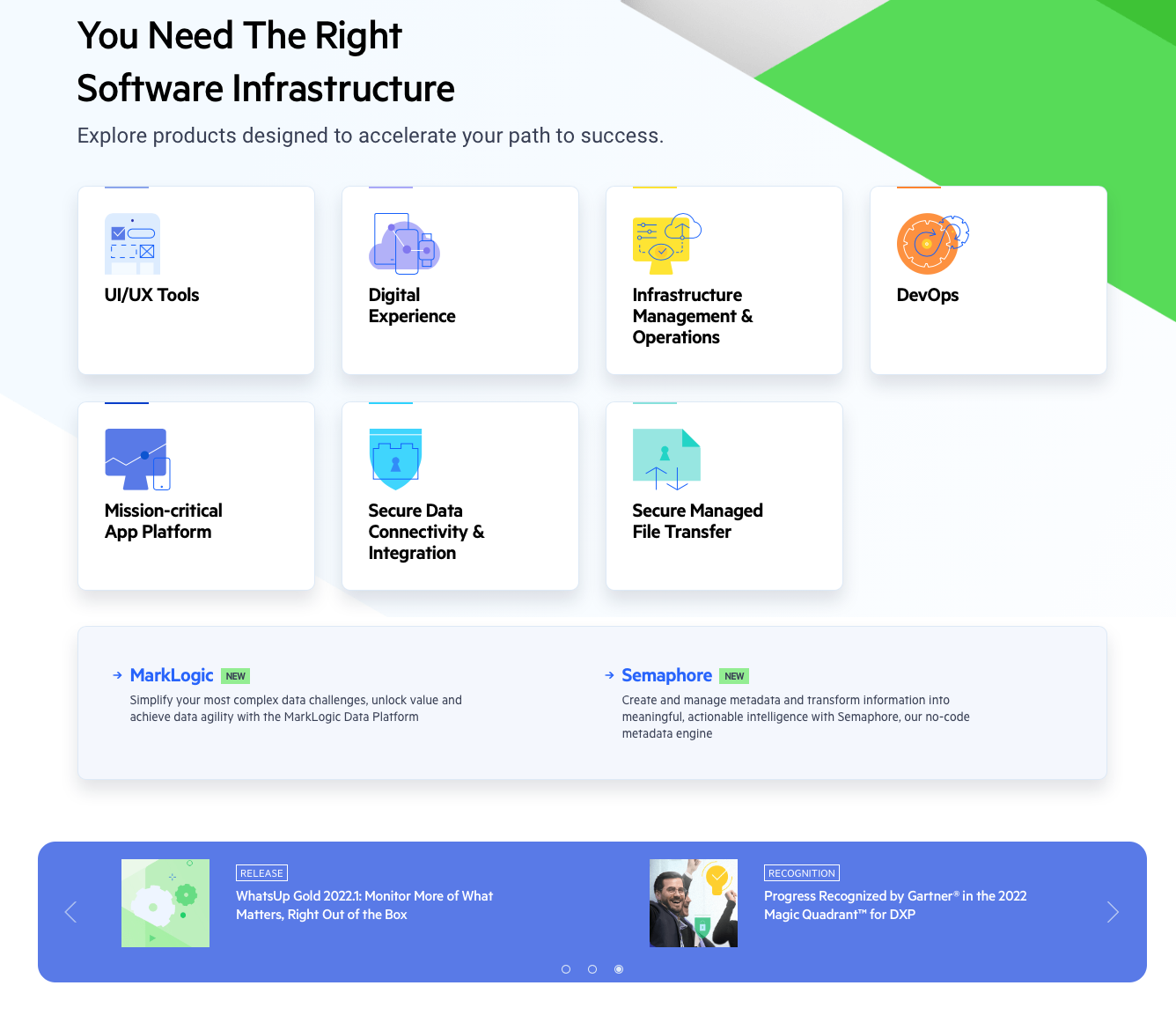The height and width of the screenshot is (1015, 1176).
Task: Click the UI/UX Tools wireframe icon
Action: pos(132,244)
